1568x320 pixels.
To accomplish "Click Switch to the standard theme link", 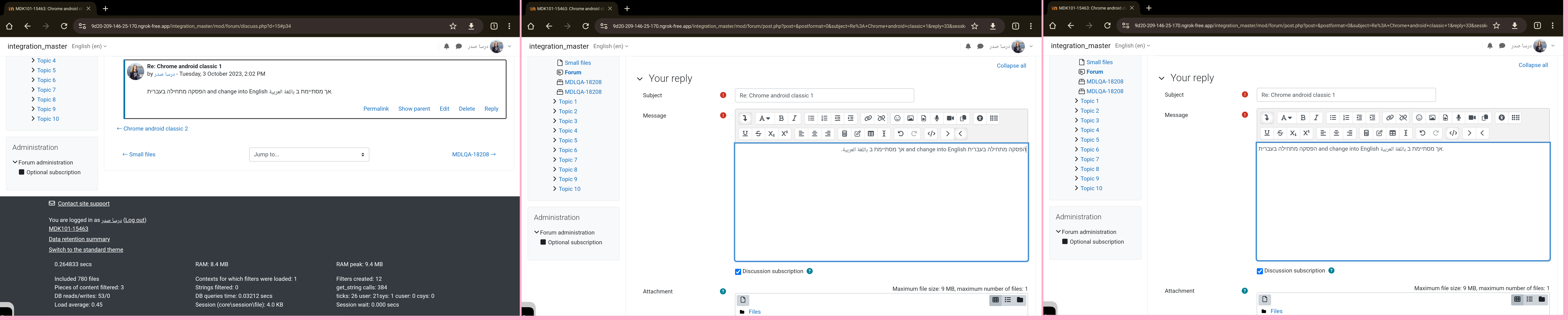I will 86,250.
